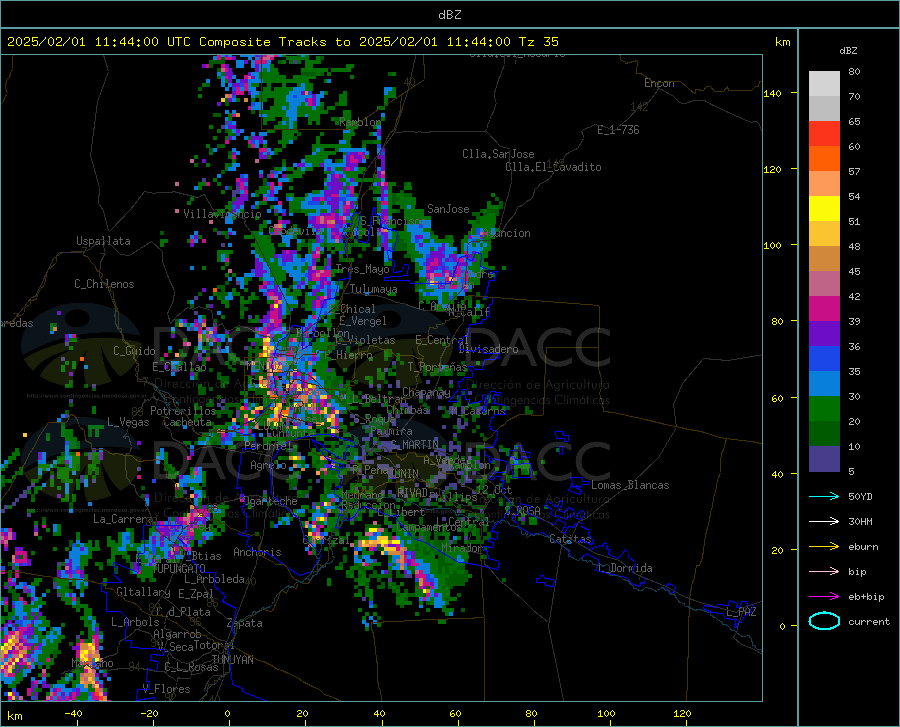The height and width of the screenshot is (727, 900).
Task: Pick the magenta swatch beside 42 label
Action: click(x=824, y=309)
